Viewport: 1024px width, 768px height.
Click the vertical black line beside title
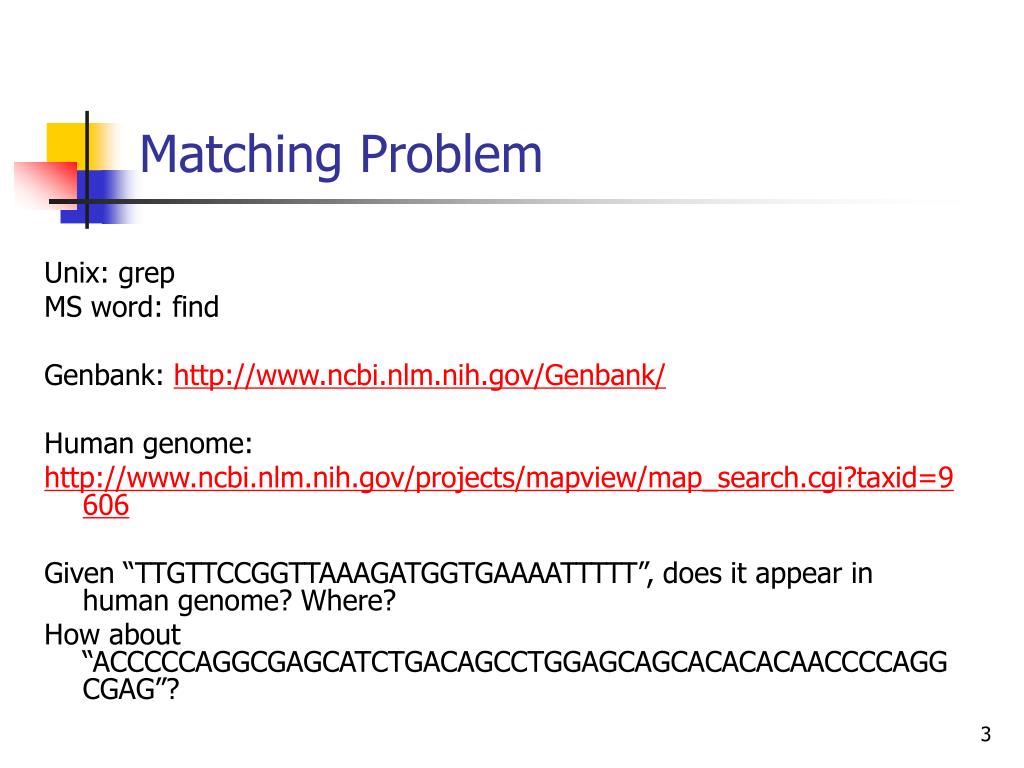click(87, 170)
